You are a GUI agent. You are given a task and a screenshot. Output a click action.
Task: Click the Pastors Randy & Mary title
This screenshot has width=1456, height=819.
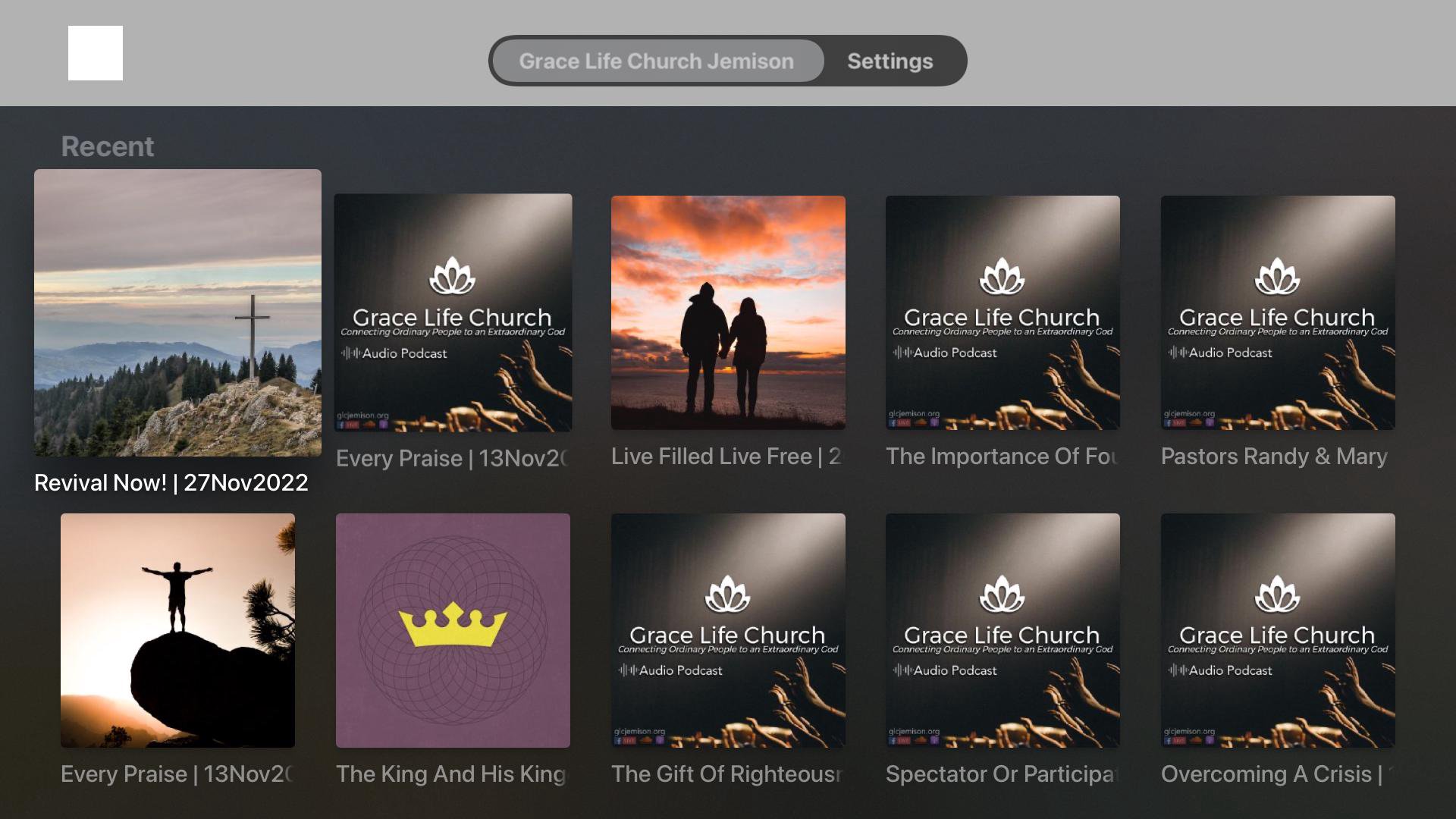1274,456
